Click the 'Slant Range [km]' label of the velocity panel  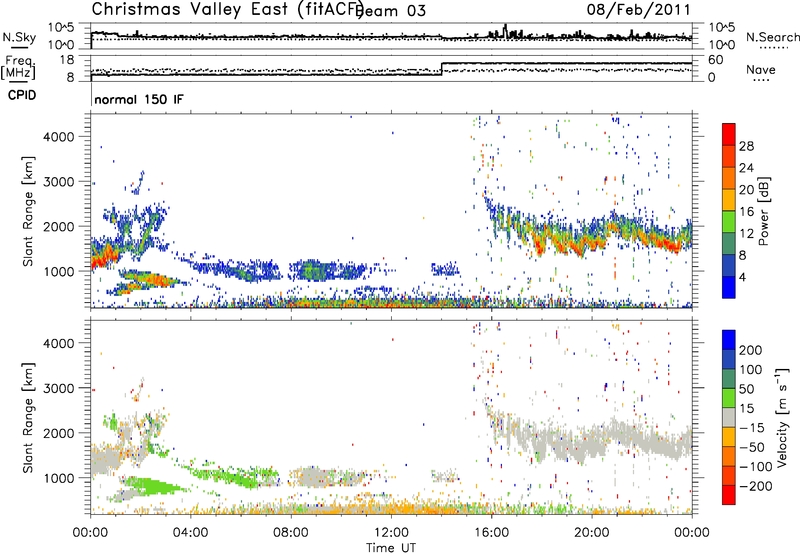tap(28, 418)
